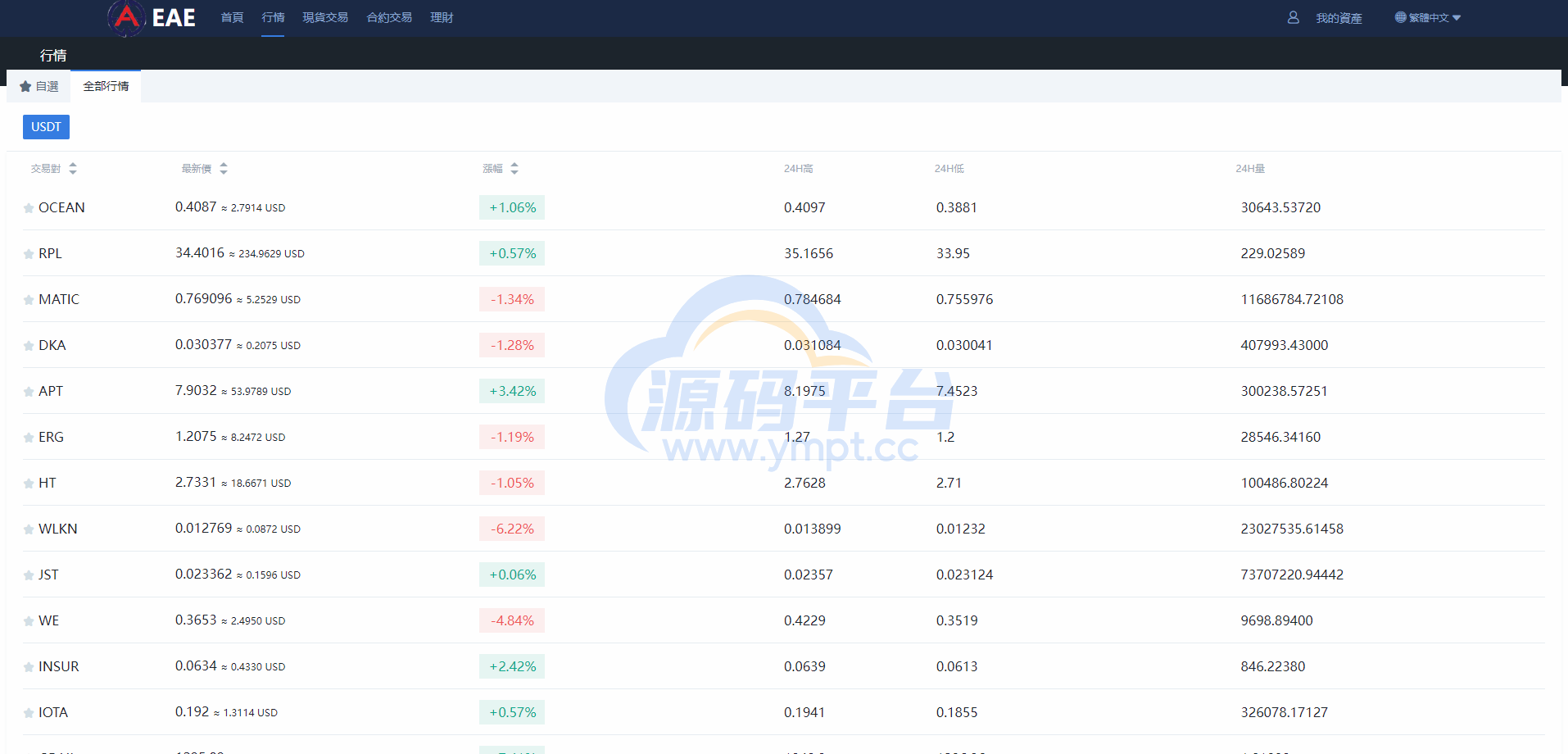Open 我的資產 link
The width and height of the screenshot is (1568, 754).
point(1339,18)
